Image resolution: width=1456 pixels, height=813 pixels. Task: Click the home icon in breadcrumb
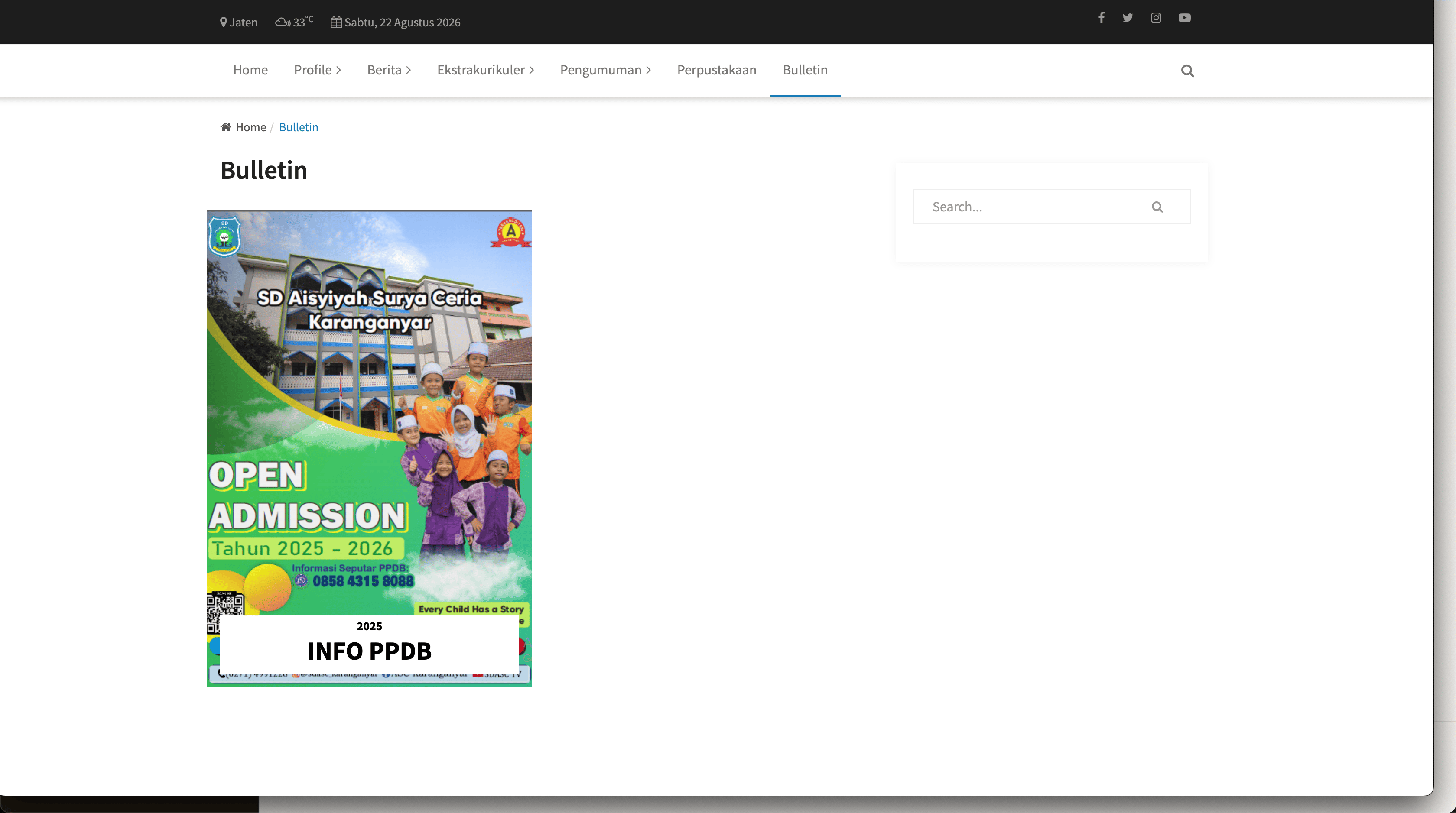(x=225, y=126)
